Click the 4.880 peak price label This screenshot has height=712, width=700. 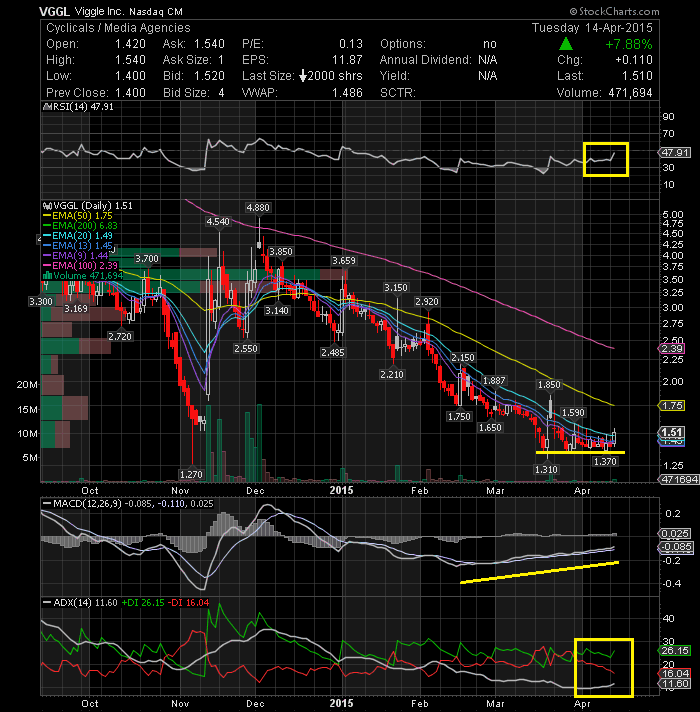coord(258,208)
